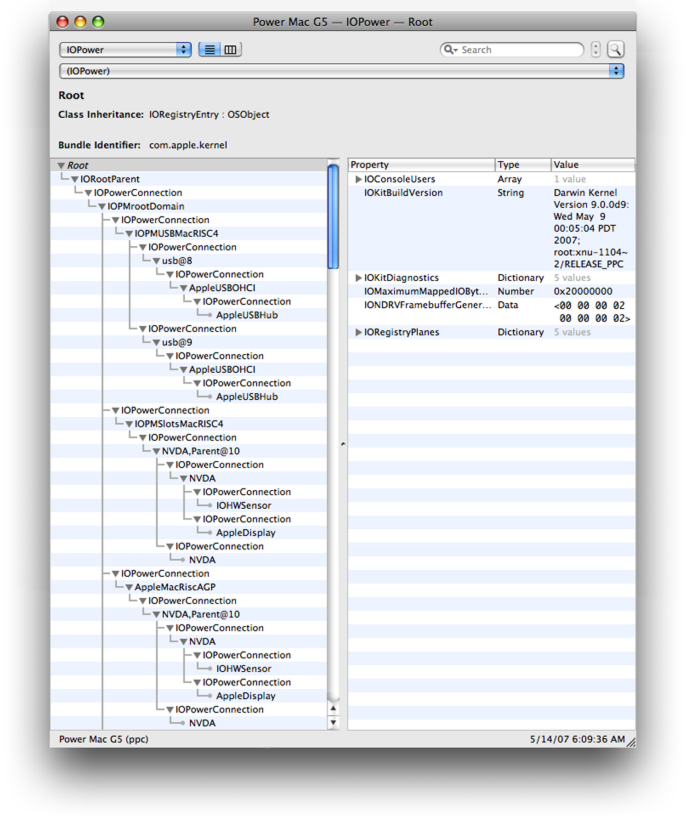Screen dimensions: 686x822
Task: Click the scroll down arrow in tree pane
Action: coord(333,722)
